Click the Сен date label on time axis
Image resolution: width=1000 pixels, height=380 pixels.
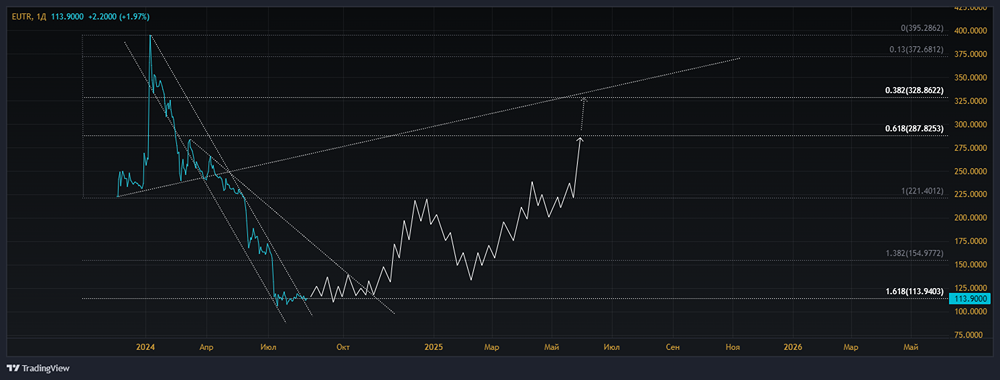[x=673, y=347]
